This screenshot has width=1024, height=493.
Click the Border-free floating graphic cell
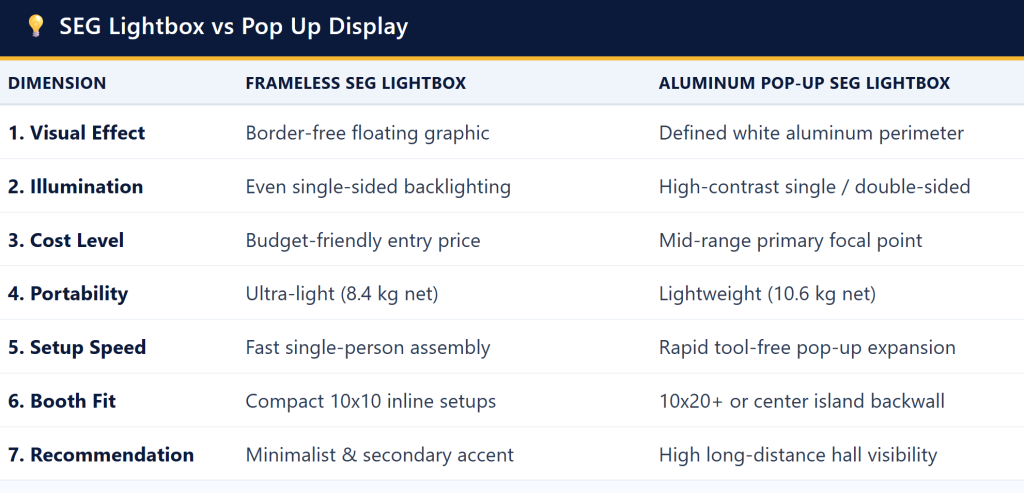pos(368,133)
